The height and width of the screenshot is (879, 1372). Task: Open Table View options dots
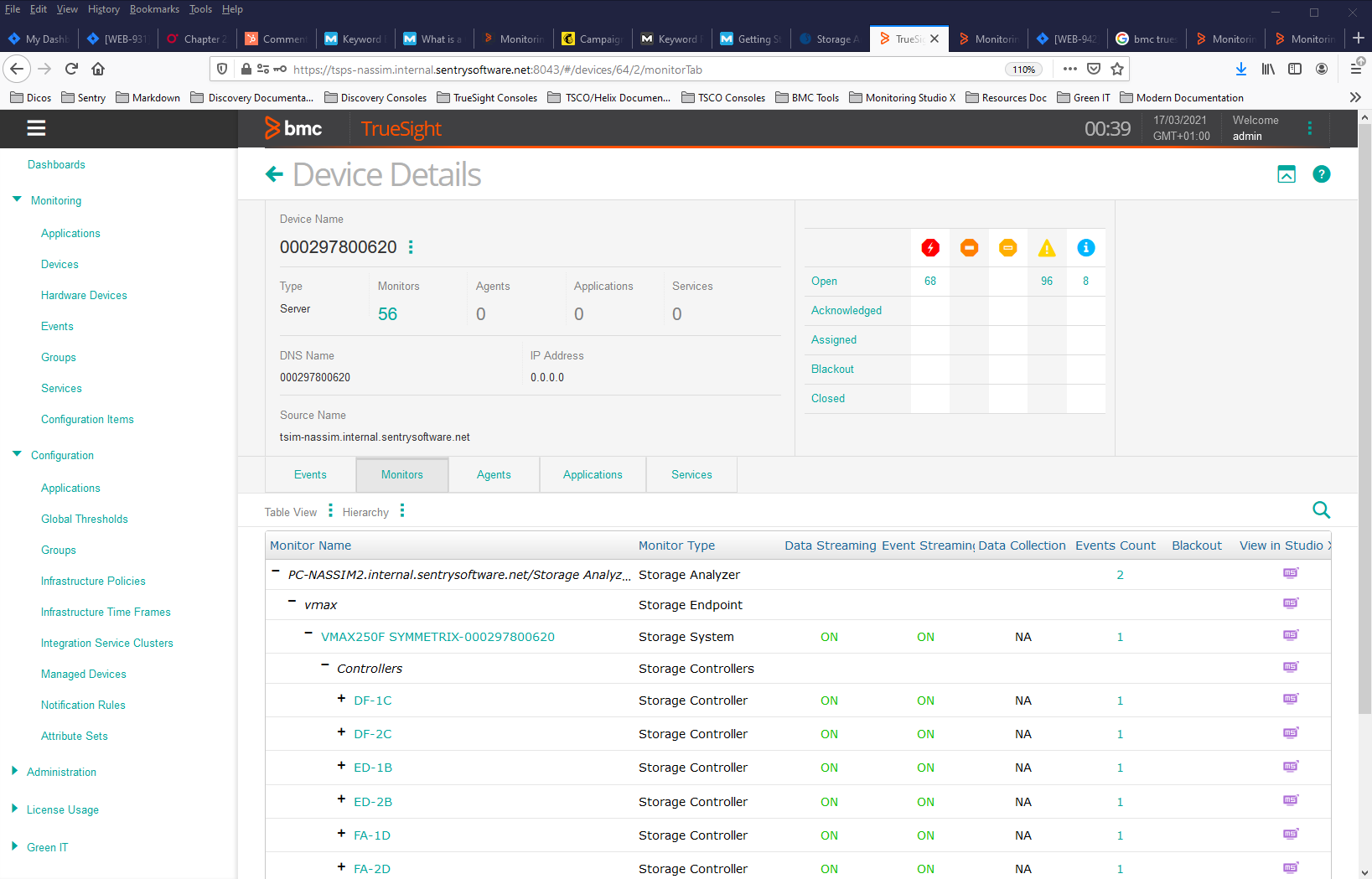click(x=330, y=511)
